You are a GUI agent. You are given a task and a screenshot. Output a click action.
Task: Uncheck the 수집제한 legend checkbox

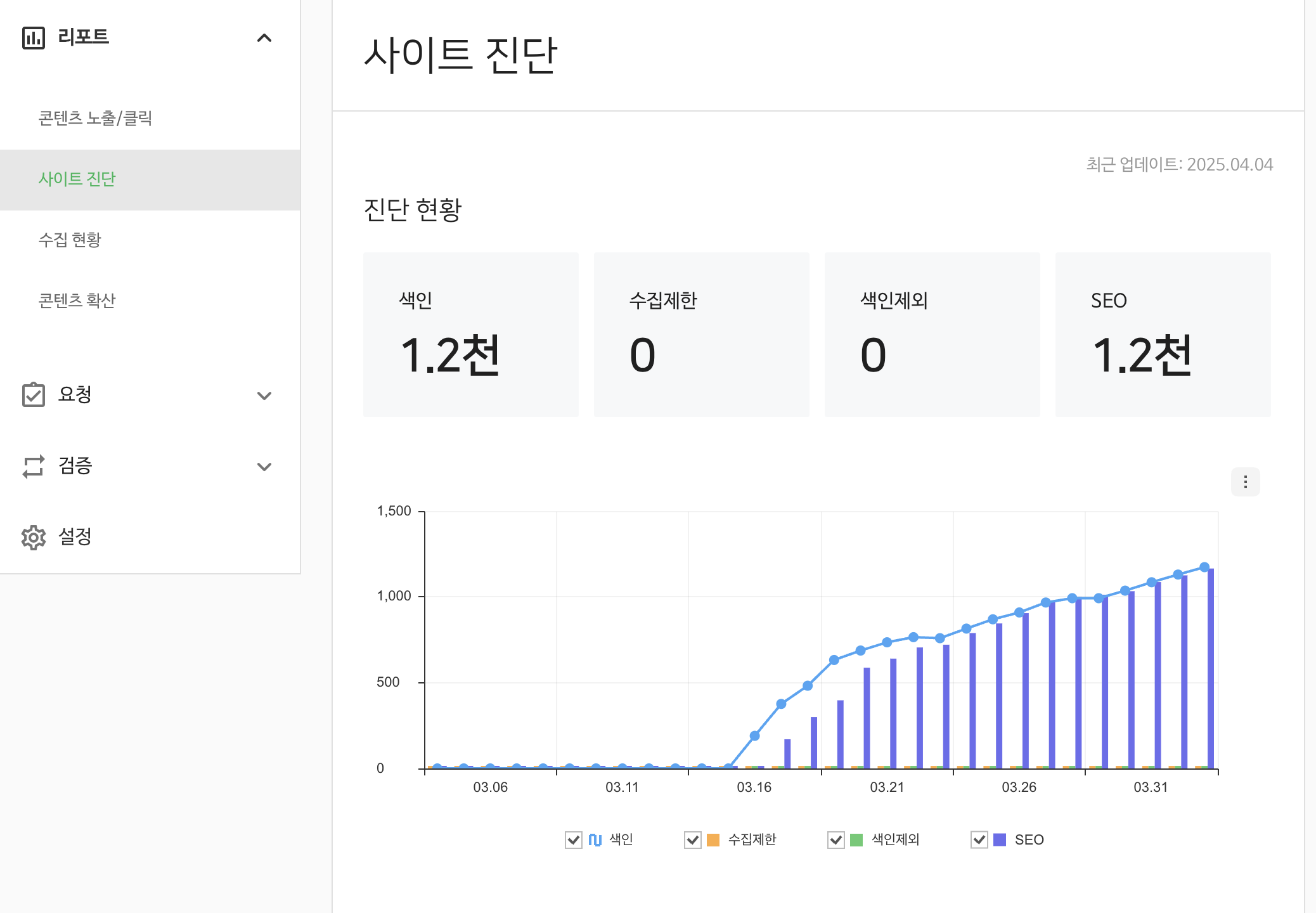click(x=692, y=839)
